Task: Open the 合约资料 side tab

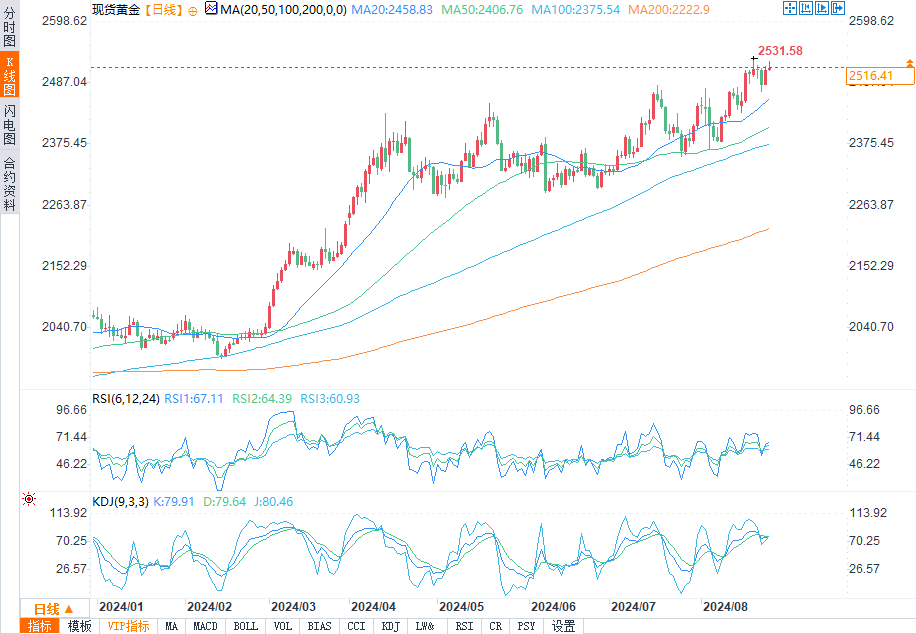Action: click(x=9, y=183)
